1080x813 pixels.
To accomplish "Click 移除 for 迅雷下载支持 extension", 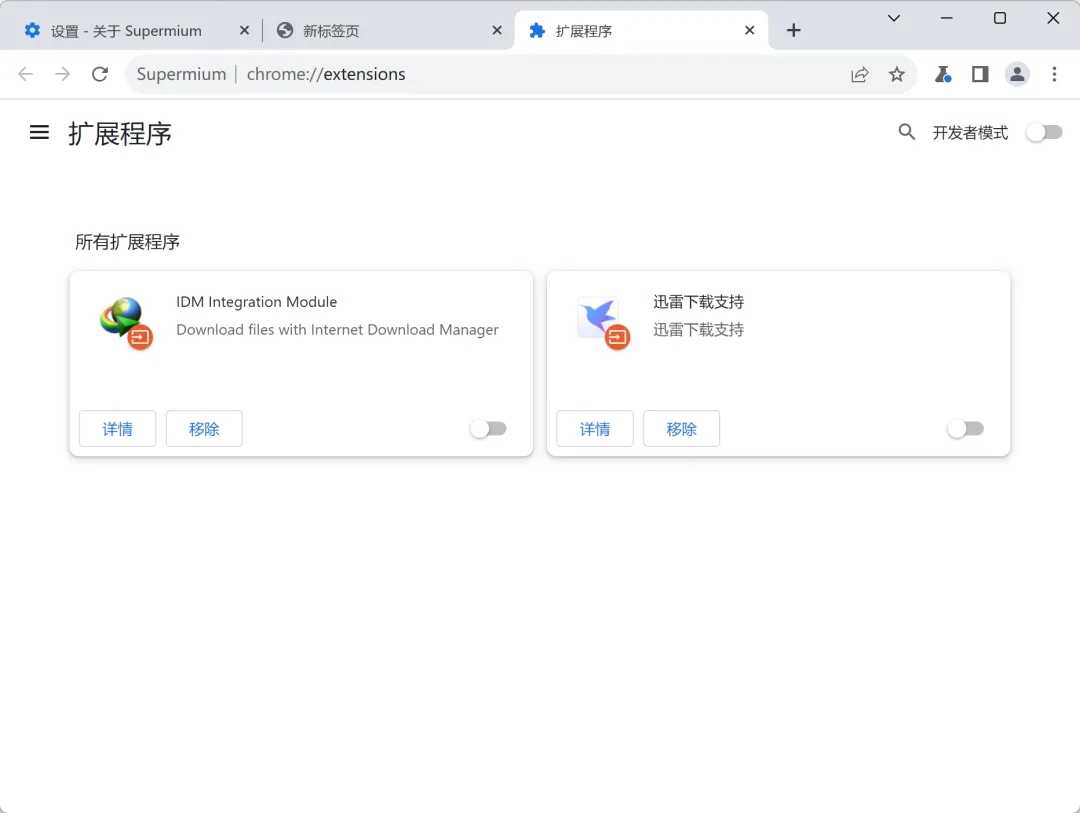I will point(681,429).
